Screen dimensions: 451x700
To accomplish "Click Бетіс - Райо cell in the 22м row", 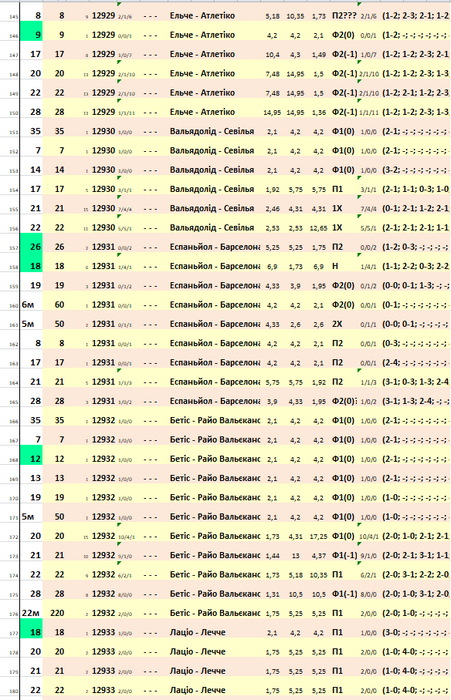I will point(214,613).
